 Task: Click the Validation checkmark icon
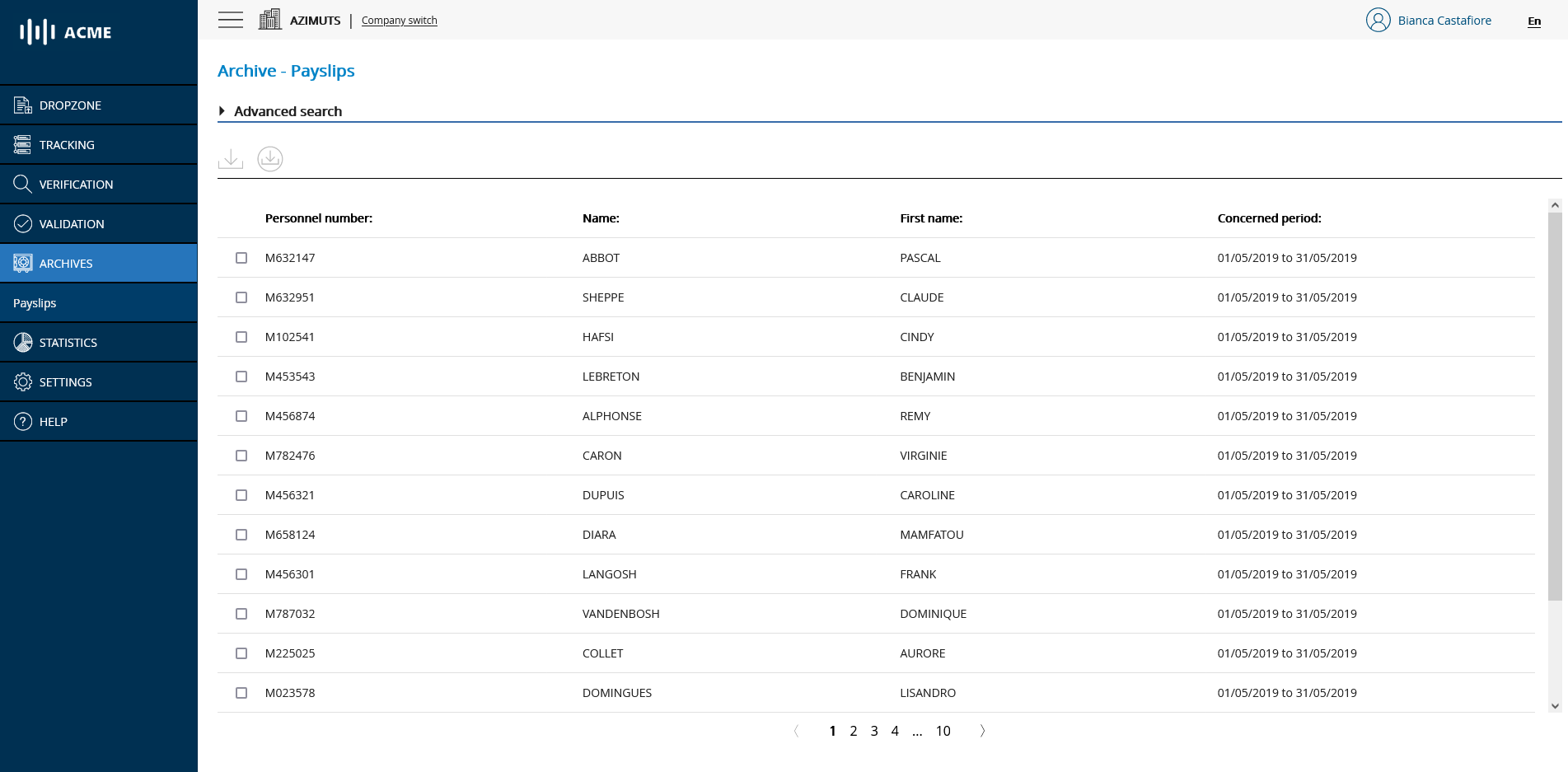pos(22,223)
